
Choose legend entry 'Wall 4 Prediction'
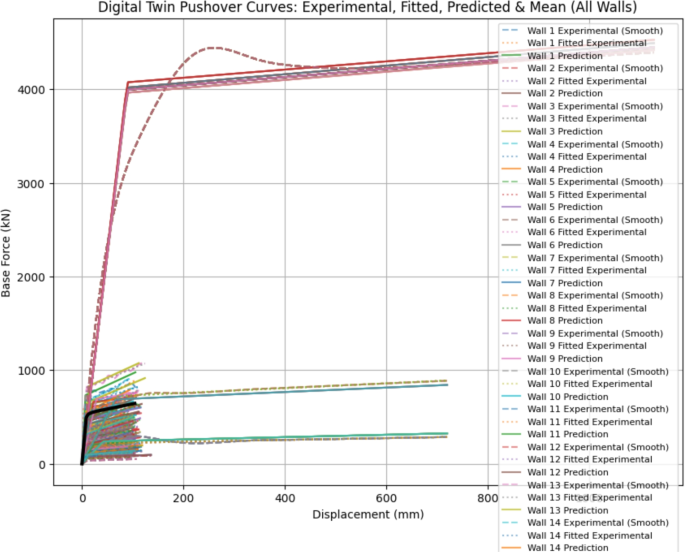click(x=552, y=169)
